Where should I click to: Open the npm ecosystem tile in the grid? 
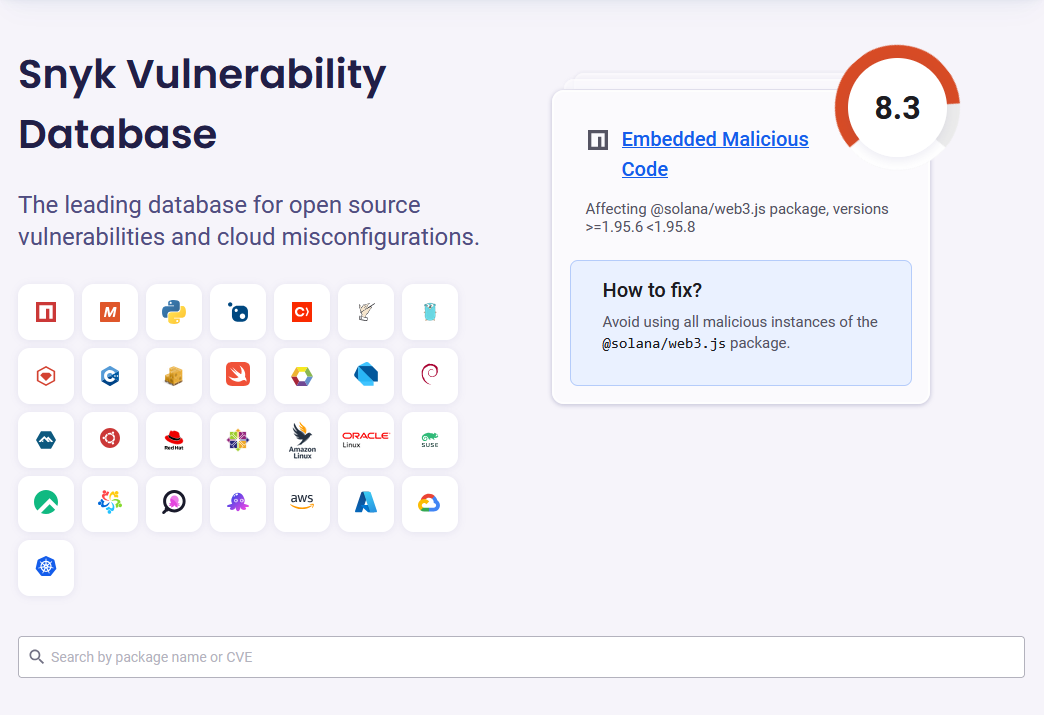click(x=46, y=312)
